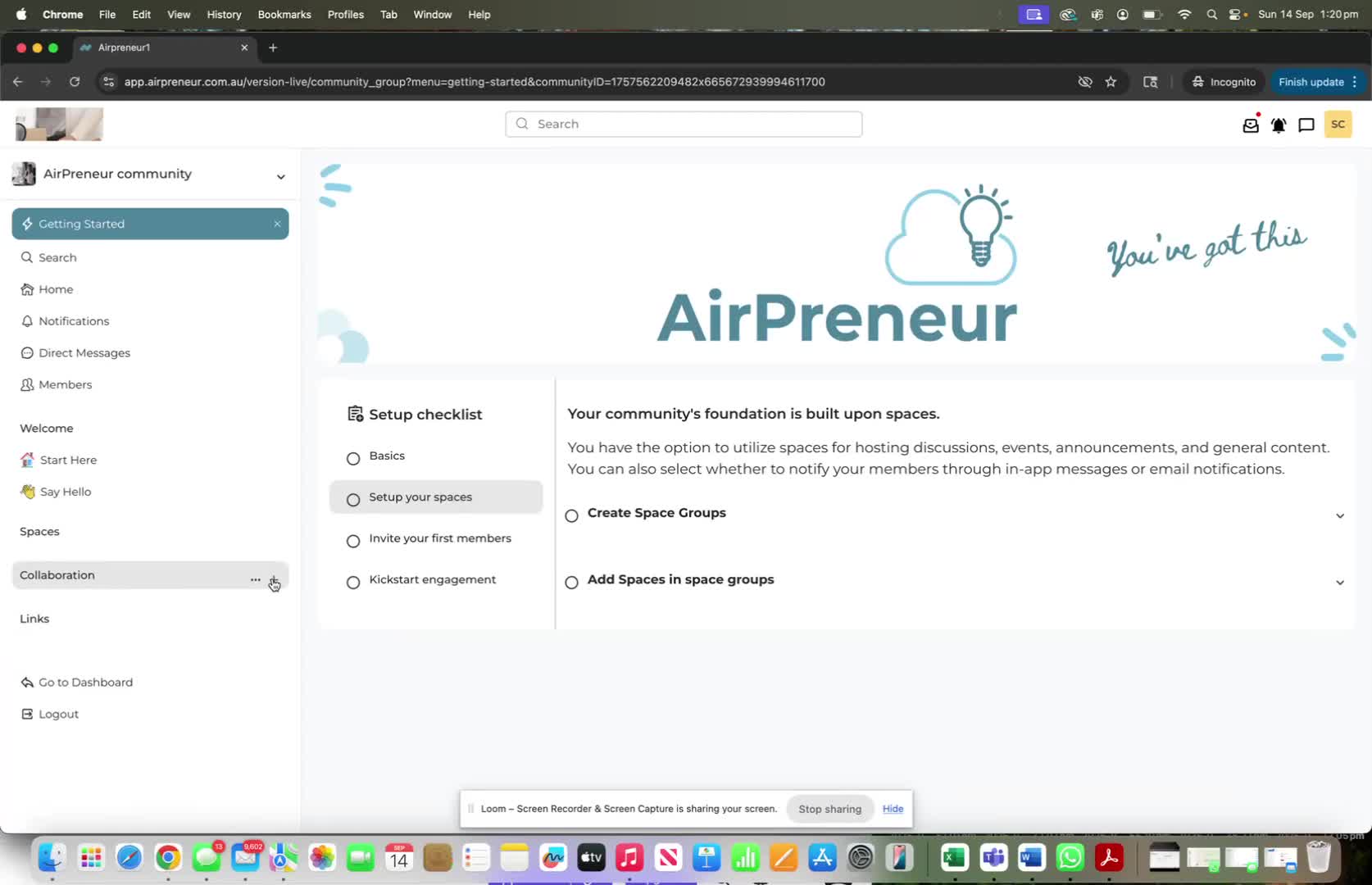1372x885 pixels.
Task: Open the inbox icon in header
Action: [1251, 125]
